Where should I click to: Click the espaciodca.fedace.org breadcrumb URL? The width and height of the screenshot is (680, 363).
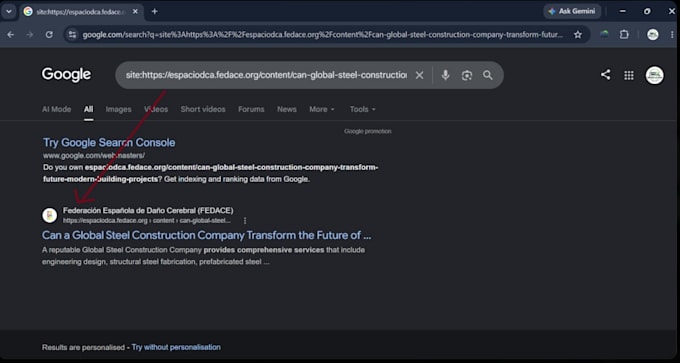coord(147,221)
